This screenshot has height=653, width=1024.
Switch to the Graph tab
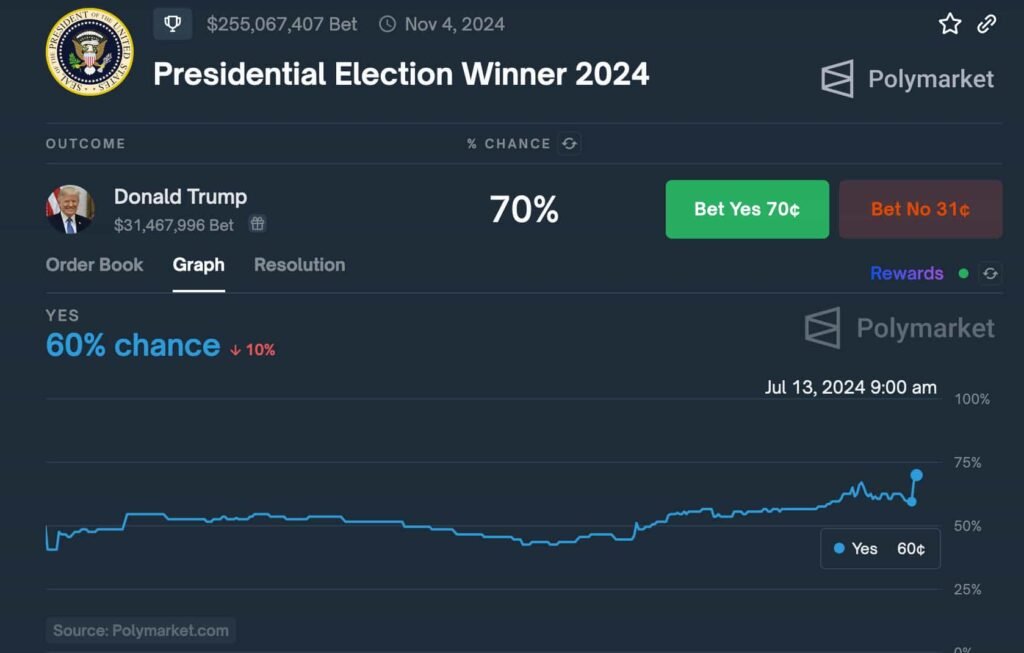[x=198, y=265]
